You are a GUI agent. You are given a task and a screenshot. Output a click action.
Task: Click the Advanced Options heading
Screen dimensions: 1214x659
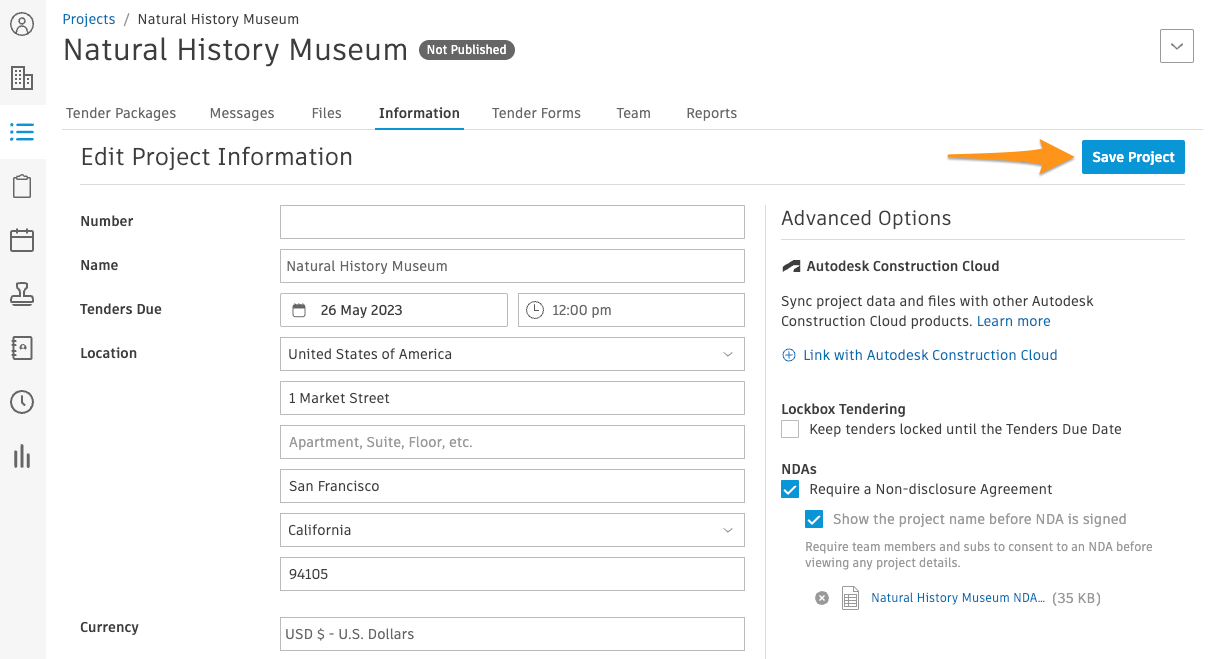866,218
